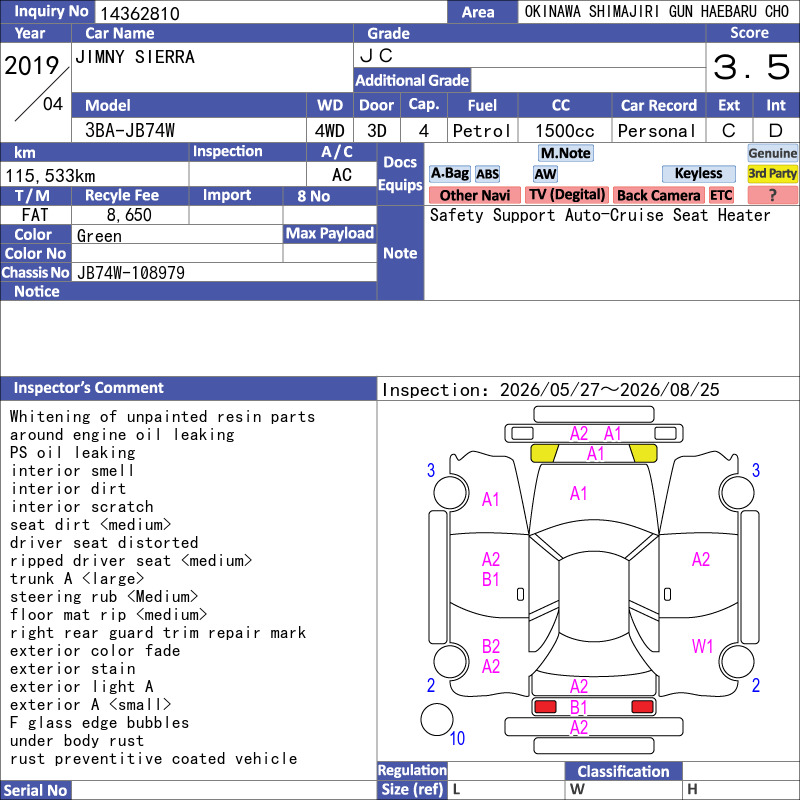Click the left yellow headlight on diagram
Image resolution: width=800 pixels, height=800 pixels.
pos(544,453)
